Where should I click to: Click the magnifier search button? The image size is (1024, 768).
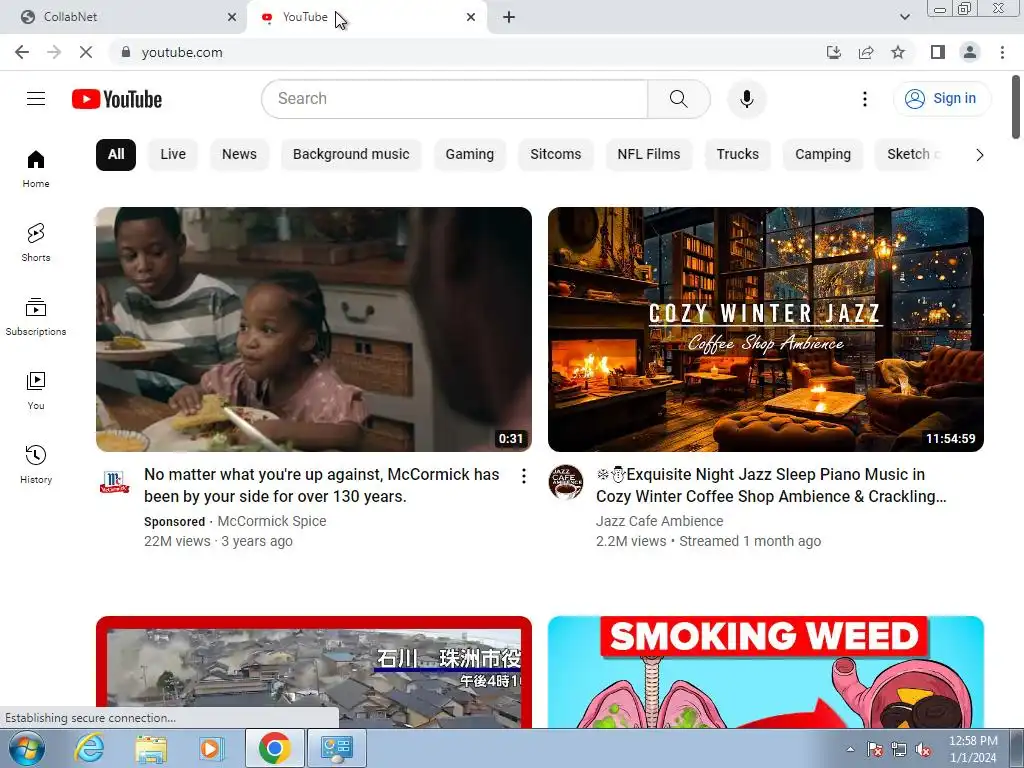tap(679, 99)
